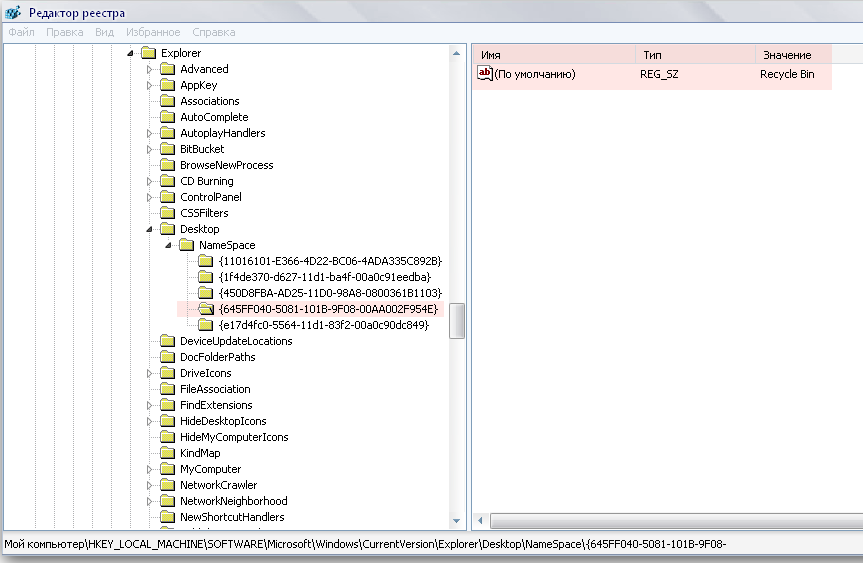Click the KindMap folder icon
Image resolution: width=863 pixels, height=563 pixels.
(167, 452)
